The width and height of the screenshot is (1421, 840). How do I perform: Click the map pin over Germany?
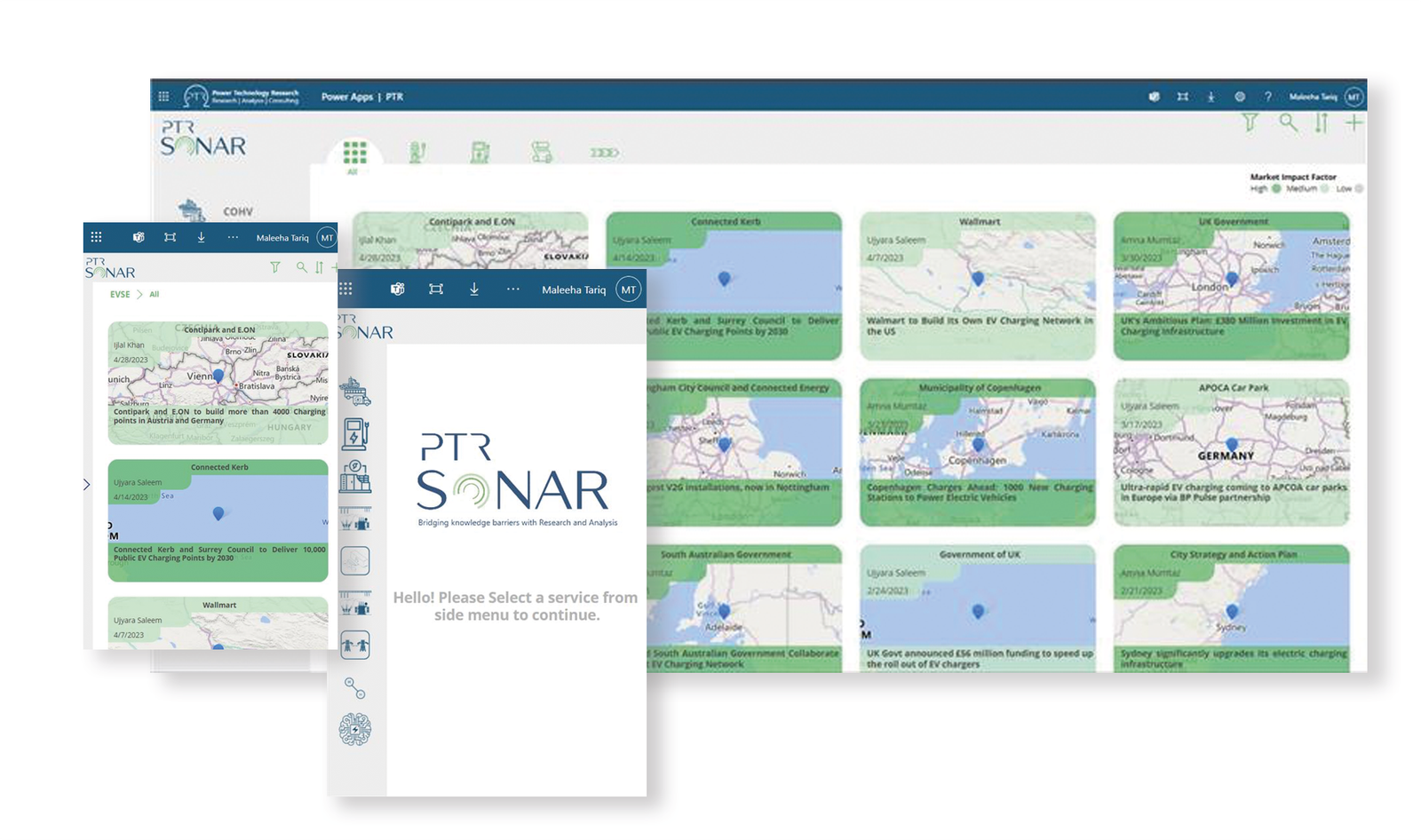coord(1232,444)
